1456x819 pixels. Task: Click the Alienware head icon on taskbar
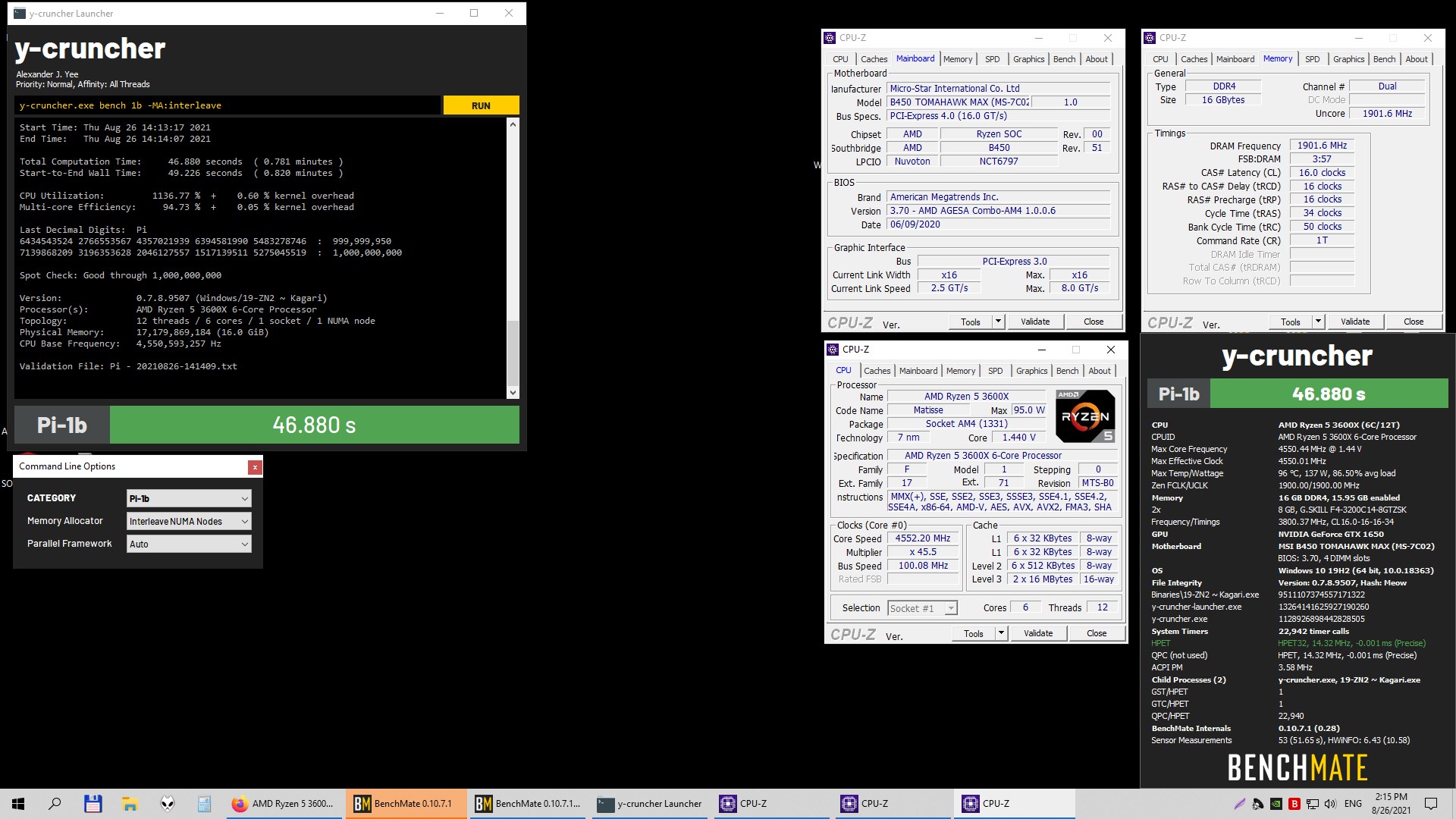[167, 804]
